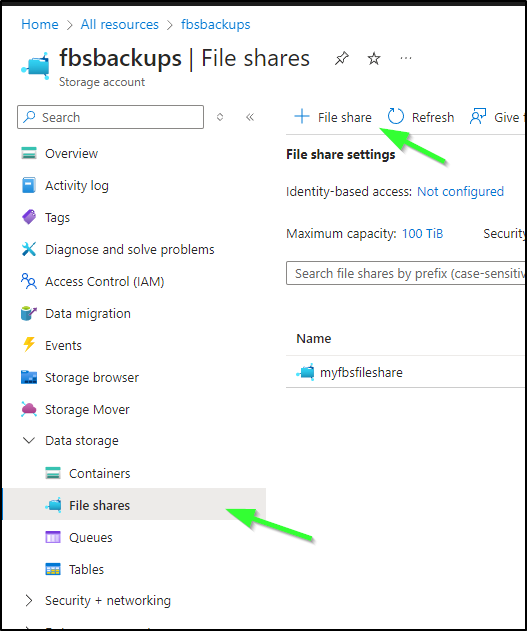Pin fbsbackups blade with pushpin icon

point(342,59)
